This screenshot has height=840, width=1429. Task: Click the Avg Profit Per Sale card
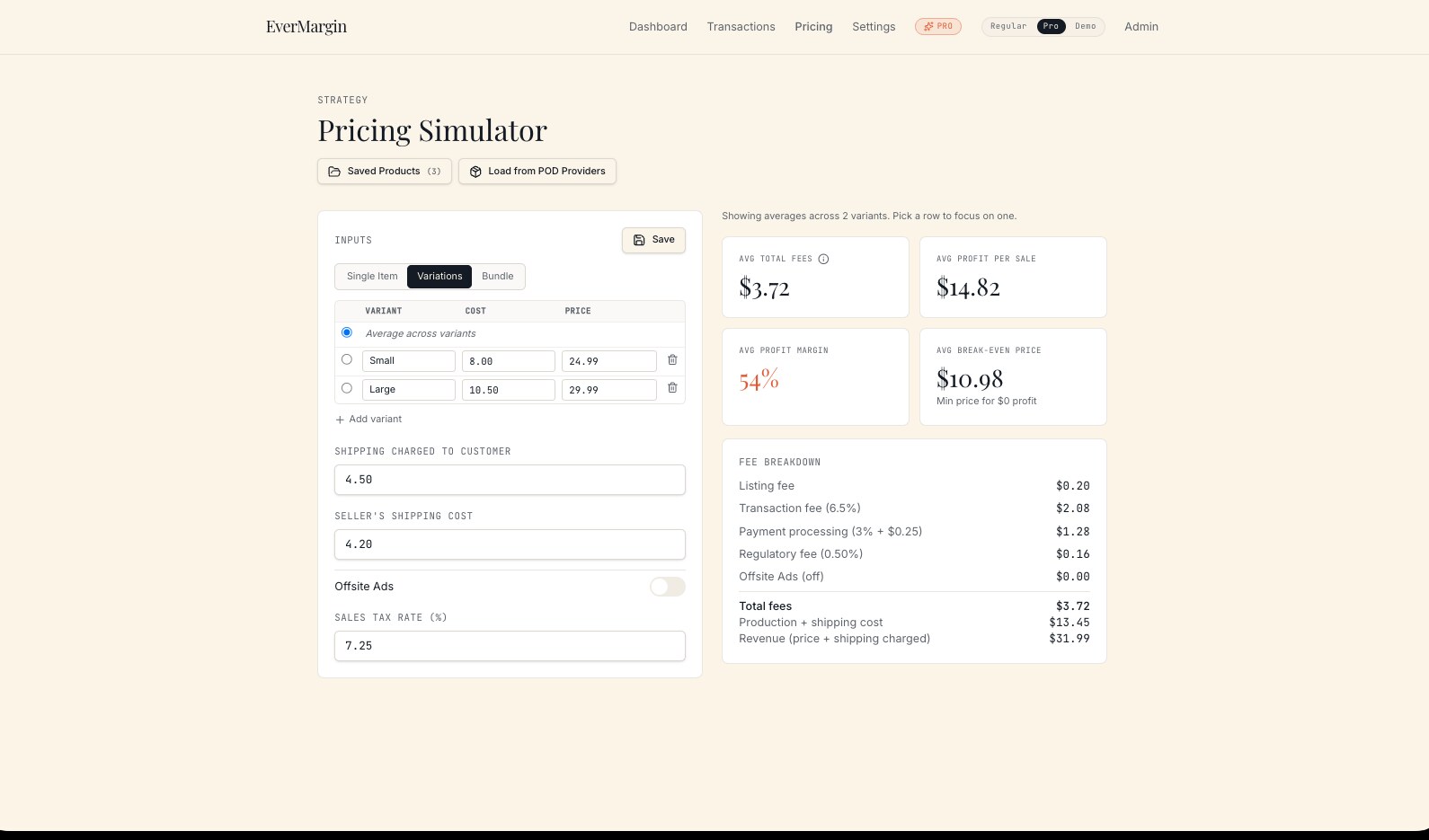[1013, 277]
